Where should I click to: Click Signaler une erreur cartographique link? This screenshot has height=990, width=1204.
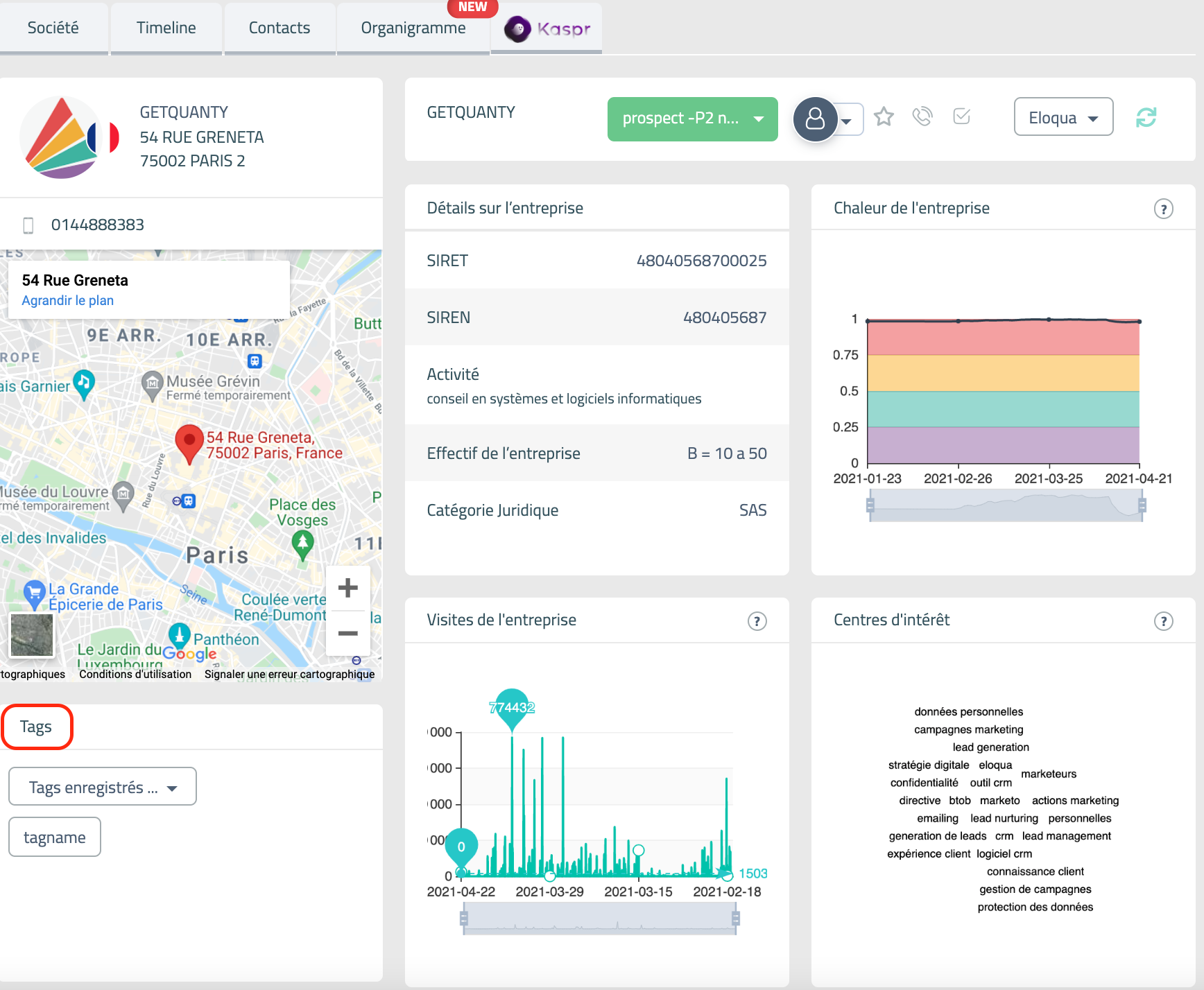tap(289, 674)
